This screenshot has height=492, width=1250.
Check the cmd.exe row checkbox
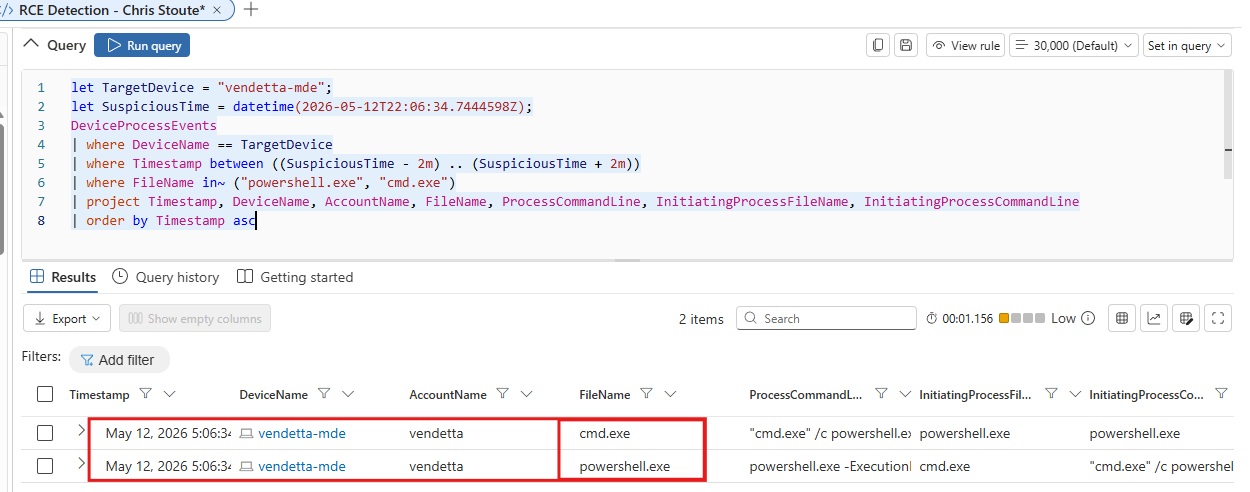[45, 433]
